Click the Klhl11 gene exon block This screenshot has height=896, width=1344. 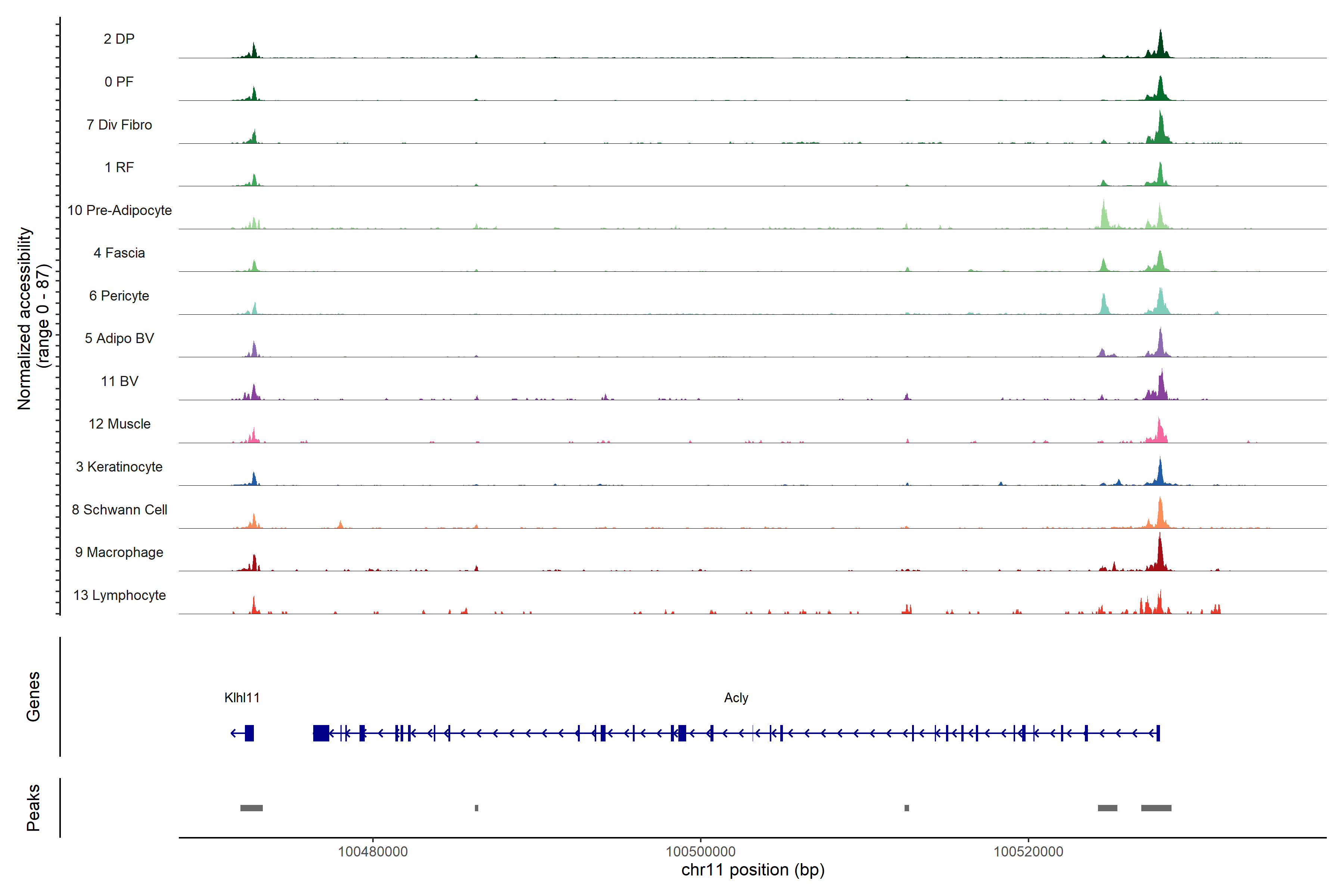[x=249, y=733]
